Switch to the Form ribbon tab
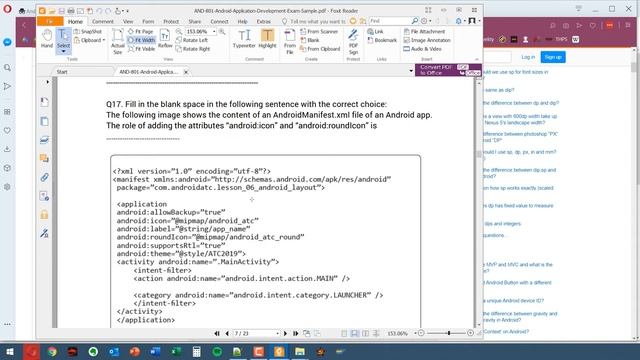 click(x=148, y=21)
